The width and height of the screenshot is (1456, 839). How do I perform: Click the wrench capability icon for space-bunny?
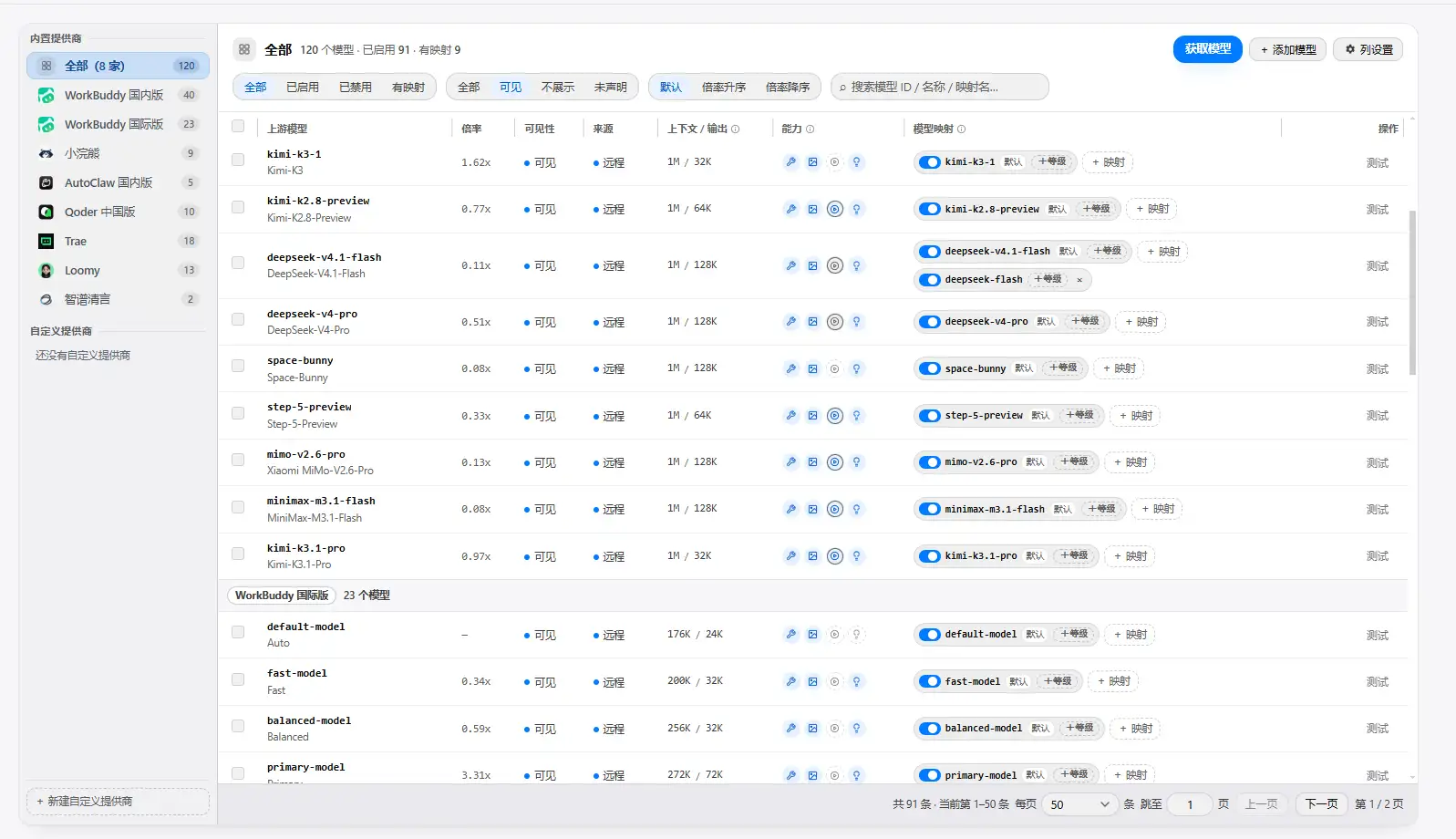coord(790,368)
